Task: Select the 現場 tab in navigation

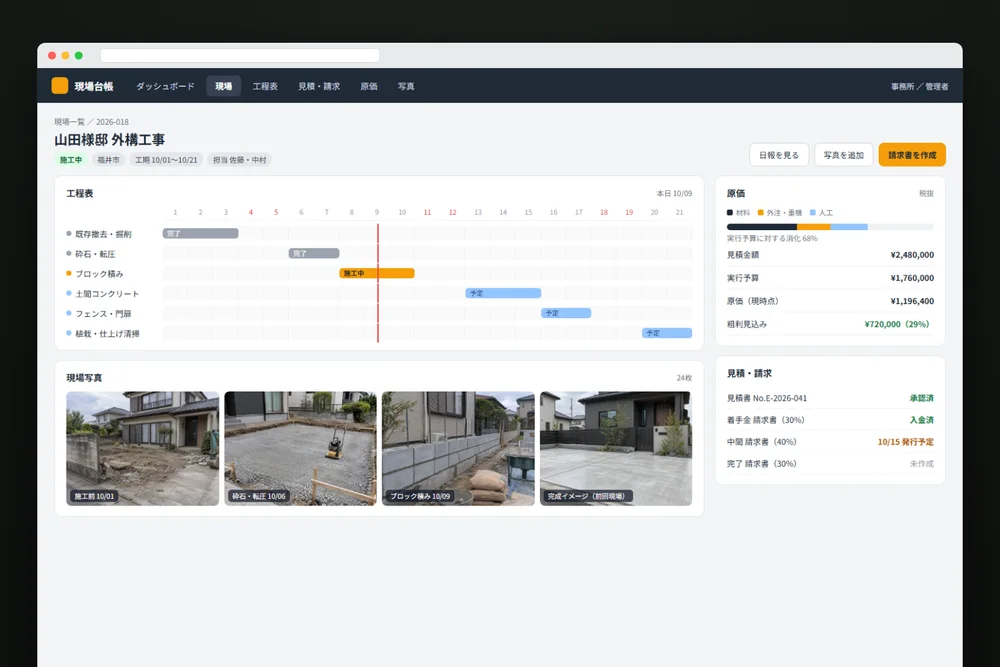Action: click(223, 86)
